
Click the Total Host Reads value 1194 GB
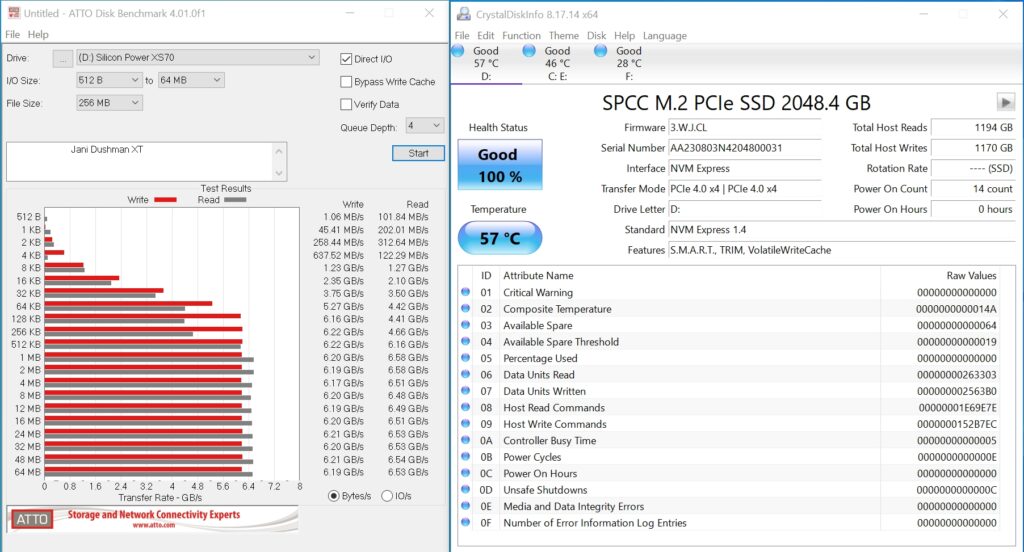click(x=973, y=127)
